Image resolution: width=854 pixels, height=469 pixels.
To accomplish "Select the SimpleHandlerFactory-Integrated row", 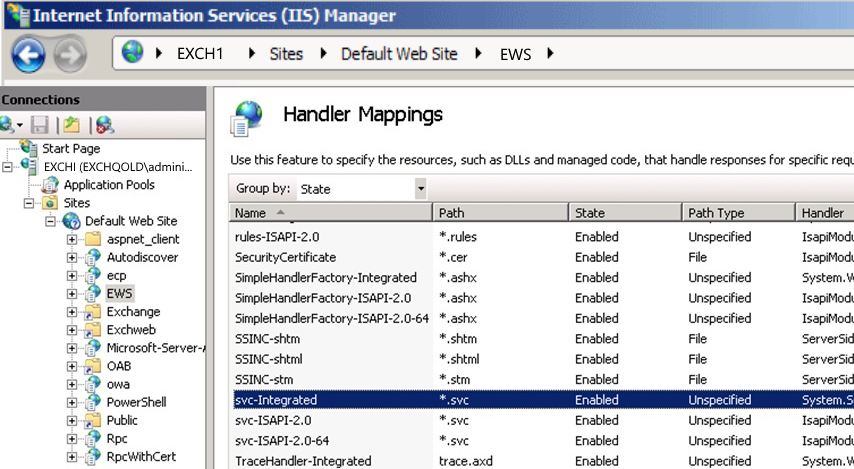I will [544, 278].
